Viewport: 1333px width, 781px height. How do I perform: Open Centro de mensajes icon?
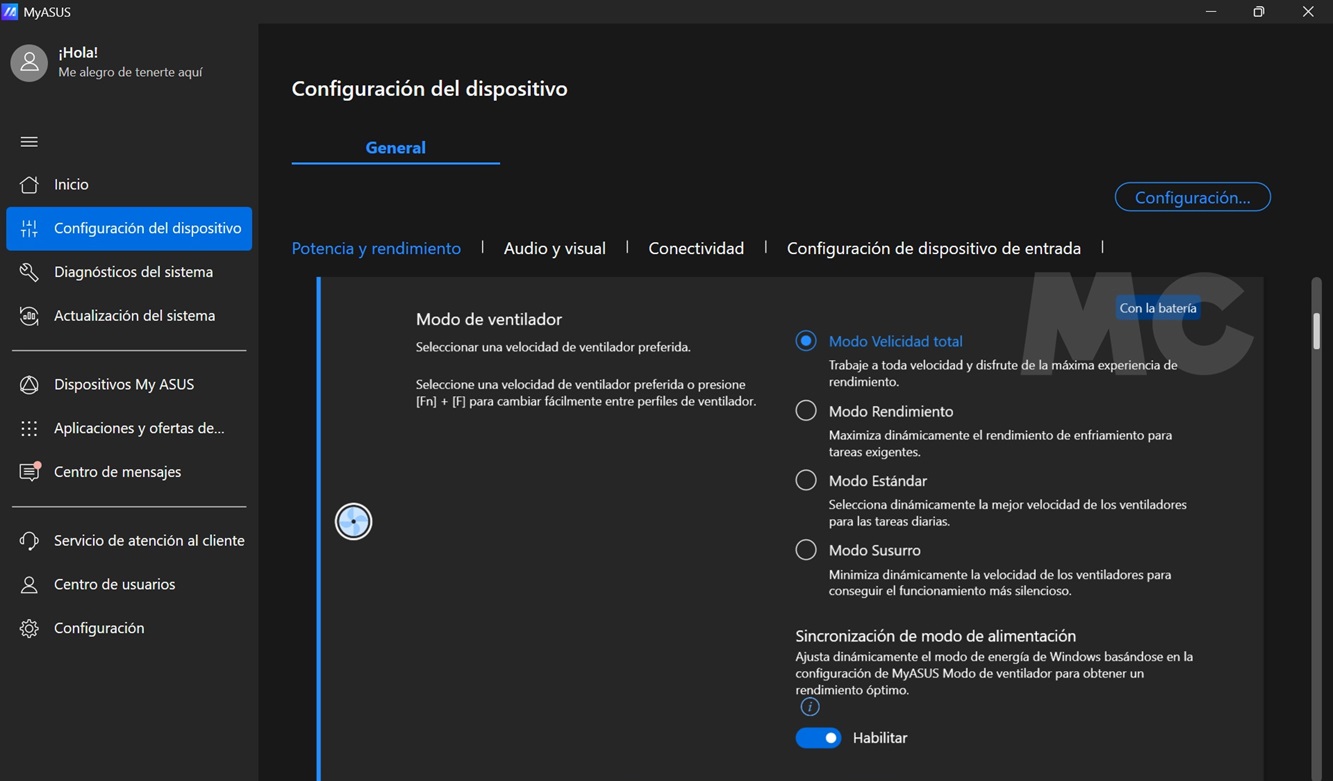[x=29, y=472]
